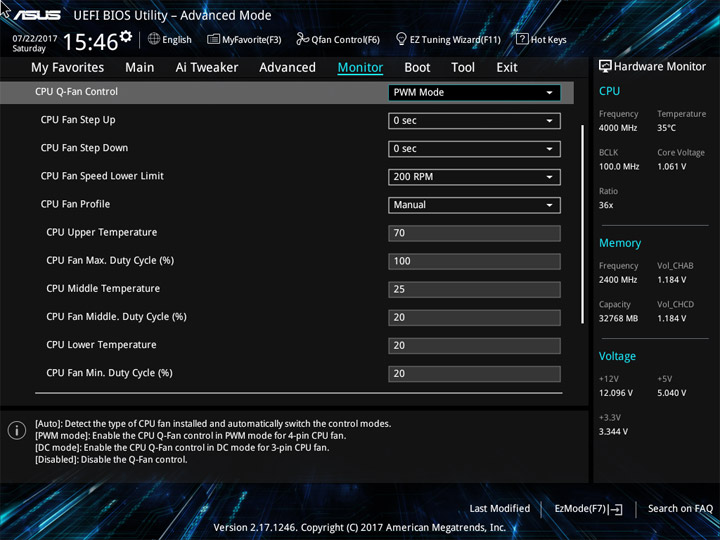Select the CPU Q-Fan Control label
Image resolution: width=720 pixels, height=540 pixels.
pyautogui.click(x=76, y=92)
